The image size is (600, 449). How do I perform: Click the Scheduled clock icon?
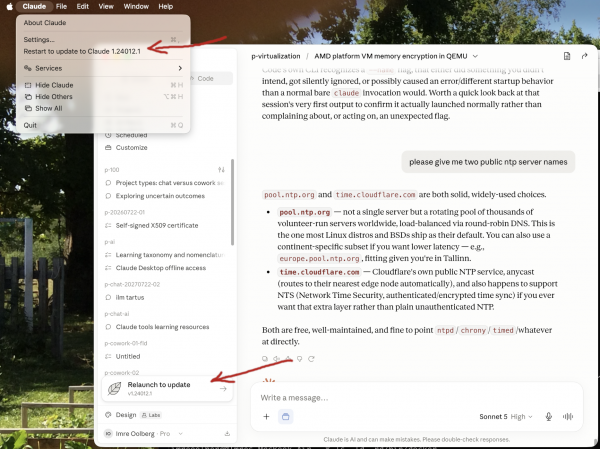108,135
